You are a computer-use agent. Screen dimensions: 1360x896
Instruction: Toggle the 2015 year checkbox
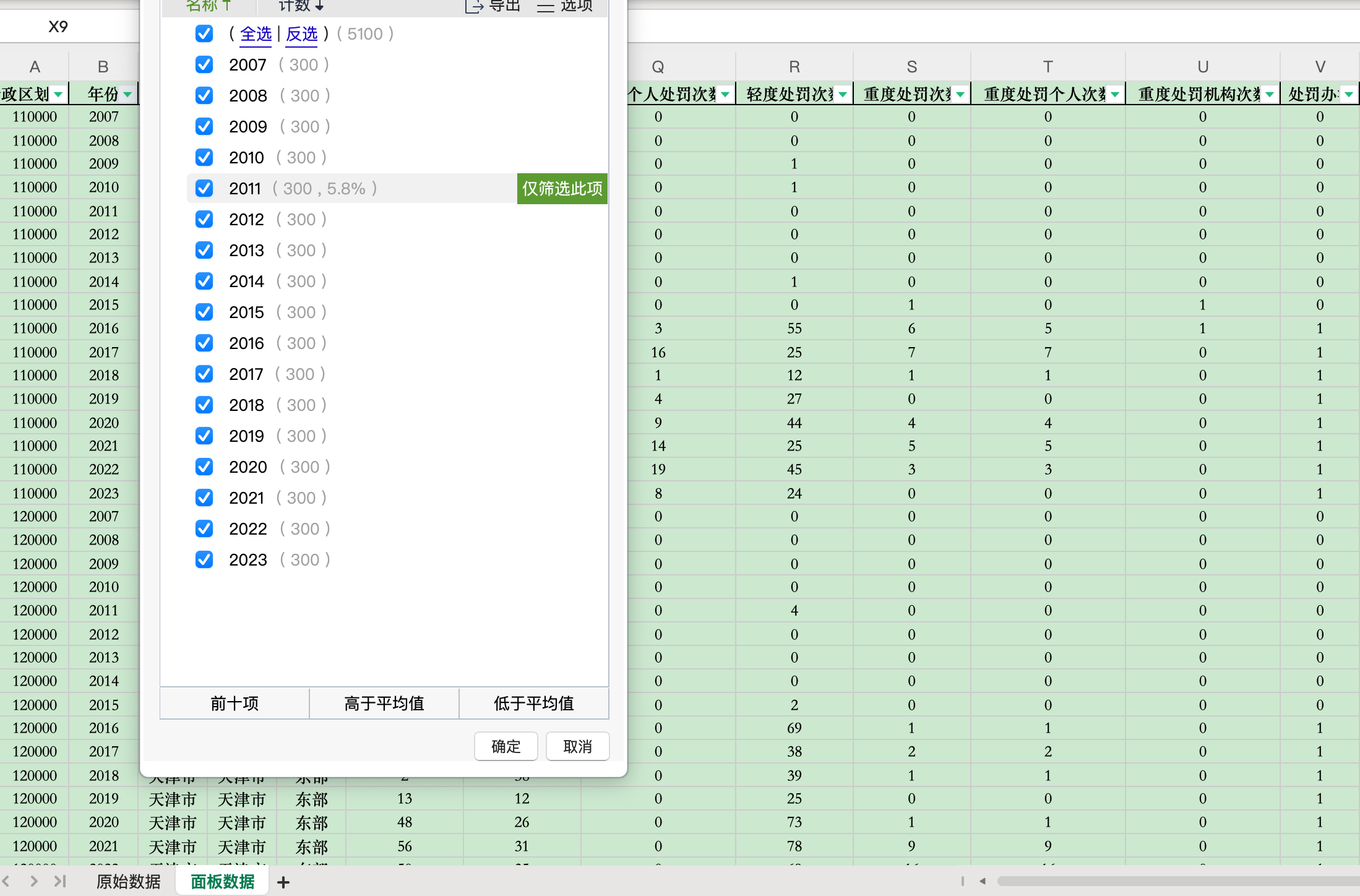pos(204,312)
